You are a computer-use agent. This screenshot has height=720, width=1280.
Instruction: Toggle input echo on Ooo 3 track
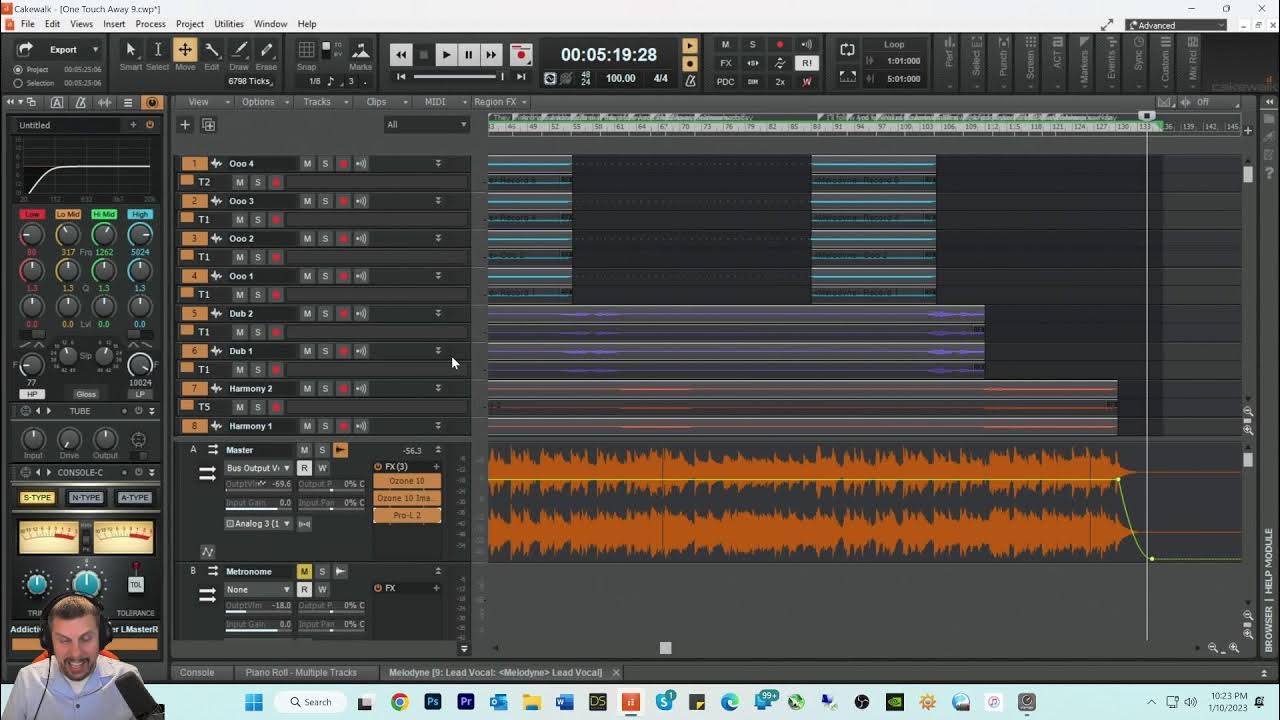pyautogui.click(x=361, y=201)
